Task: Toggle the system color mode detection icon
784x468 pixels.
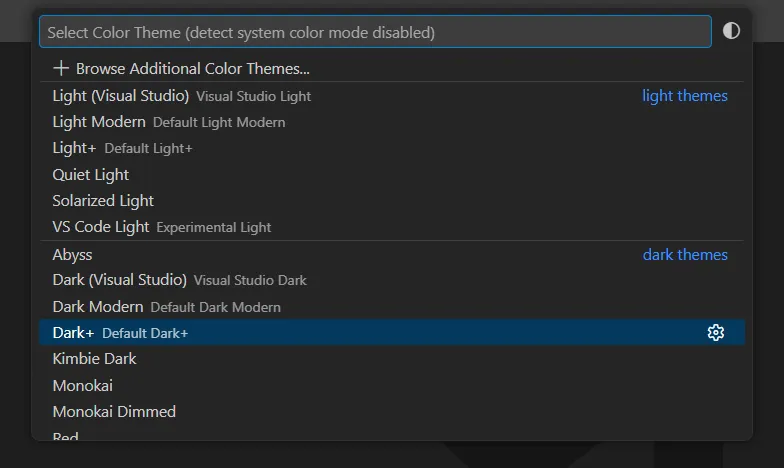Action: (x=731, y=31)
